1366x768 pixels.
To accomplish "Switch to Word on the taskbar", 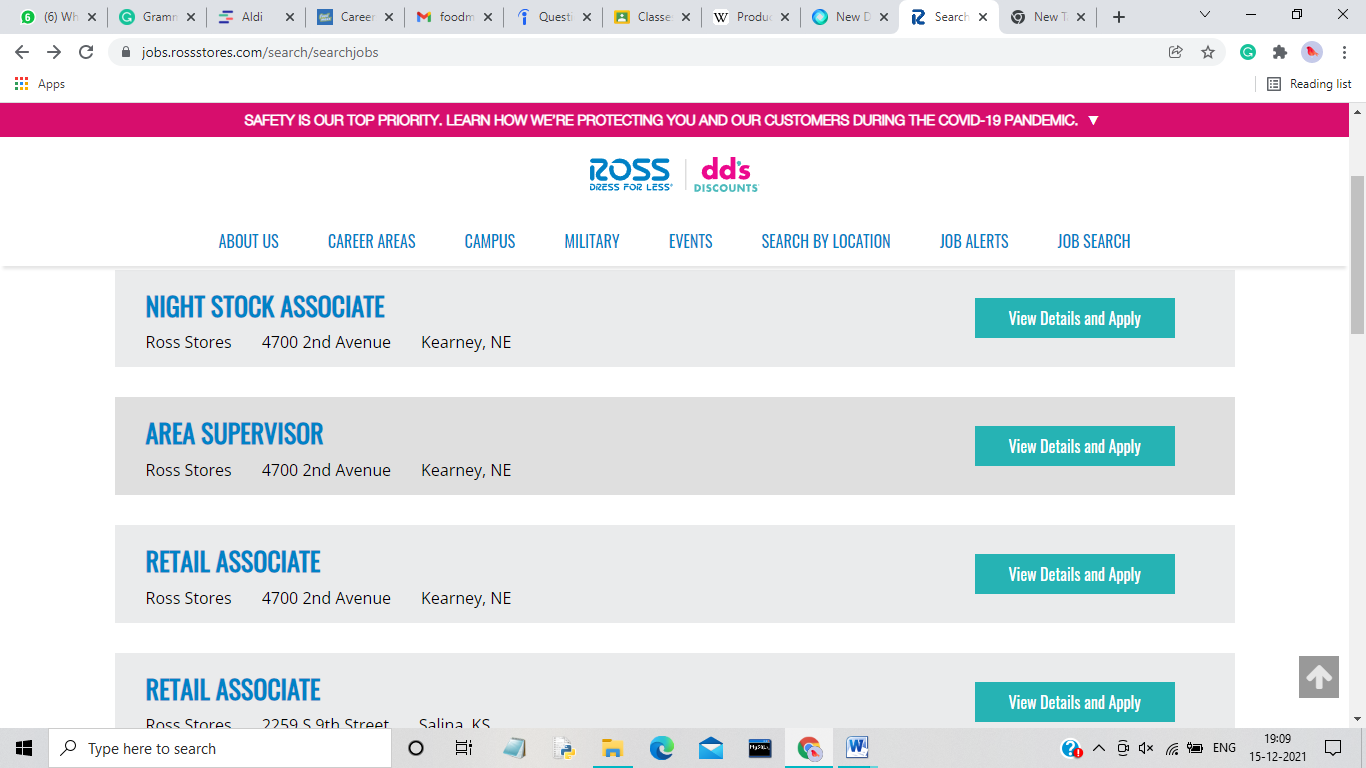I will [858, 748].
